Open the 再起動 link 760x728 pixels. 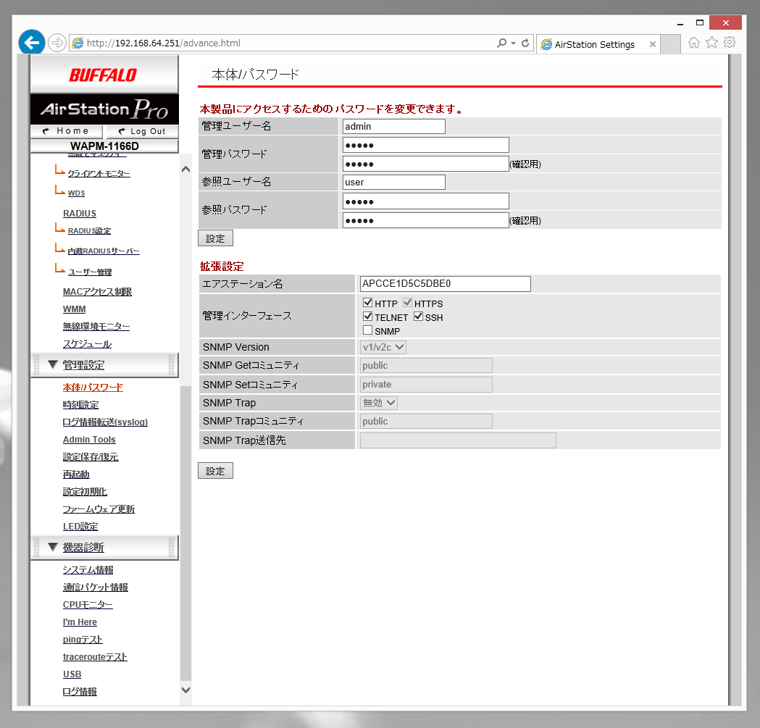coord(76,474)
